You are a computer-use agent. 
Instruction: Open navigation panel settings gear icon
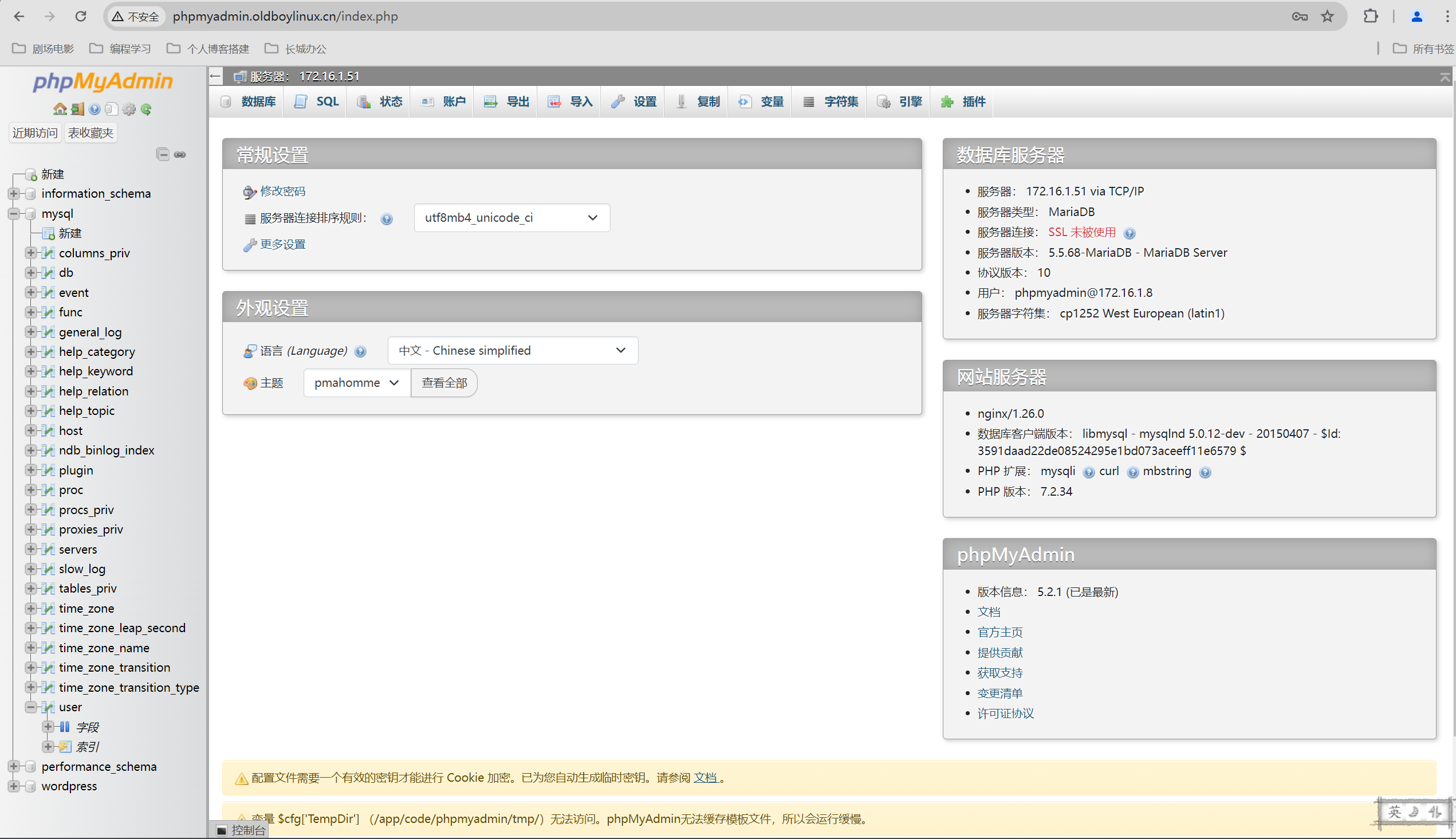coord(129,109)
